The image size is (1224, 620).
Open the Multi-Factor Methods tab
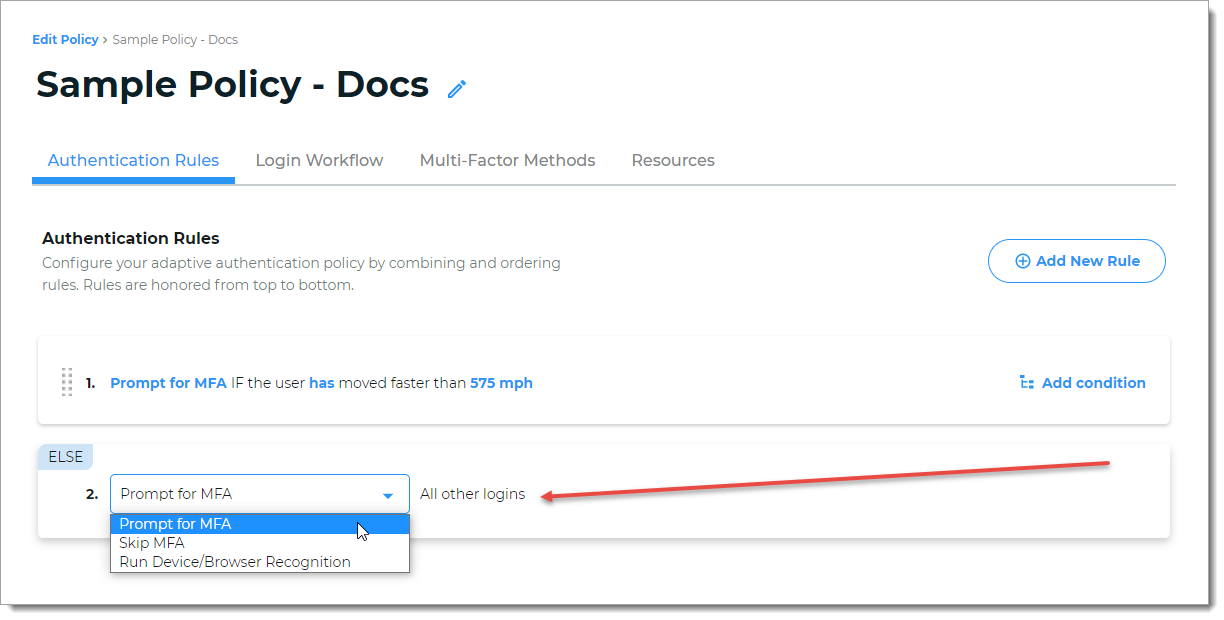coord(507,160)
